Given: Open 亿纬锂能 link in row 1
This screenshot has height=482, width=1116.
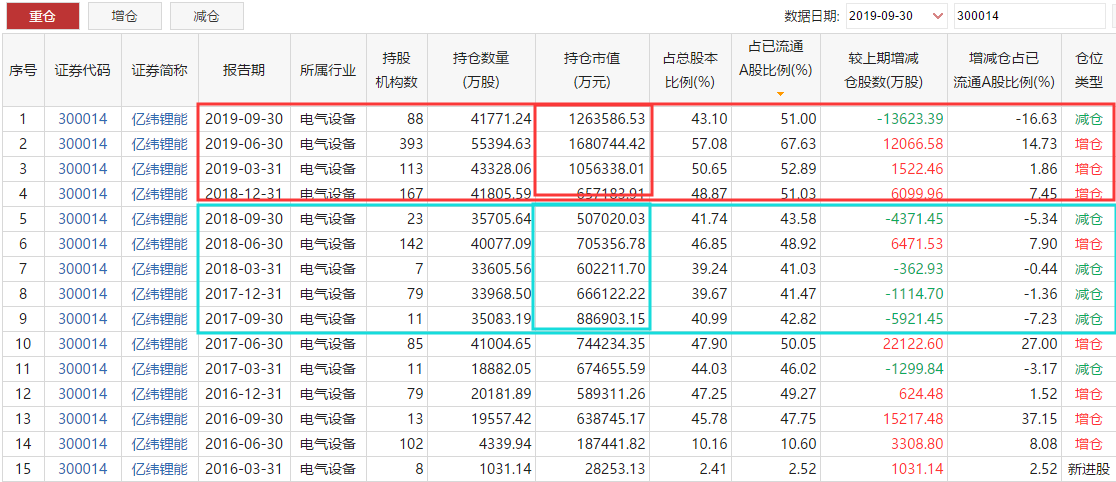Looking at the screenshot, I should tap(159, 120).
